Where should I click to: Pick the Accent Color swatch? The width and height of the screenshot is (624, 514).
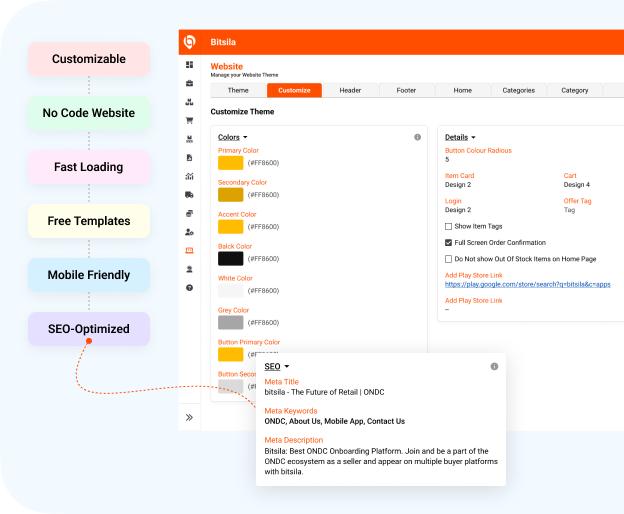pyautogui.click(x=230, y=227)
